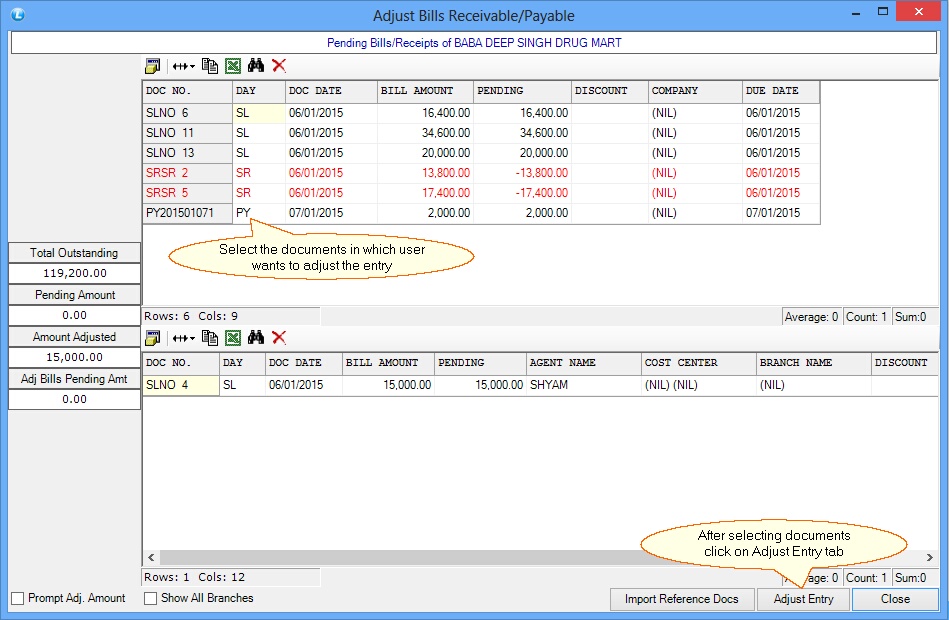Click the copy icon in the upper grid toolbar

click(210, 65)
